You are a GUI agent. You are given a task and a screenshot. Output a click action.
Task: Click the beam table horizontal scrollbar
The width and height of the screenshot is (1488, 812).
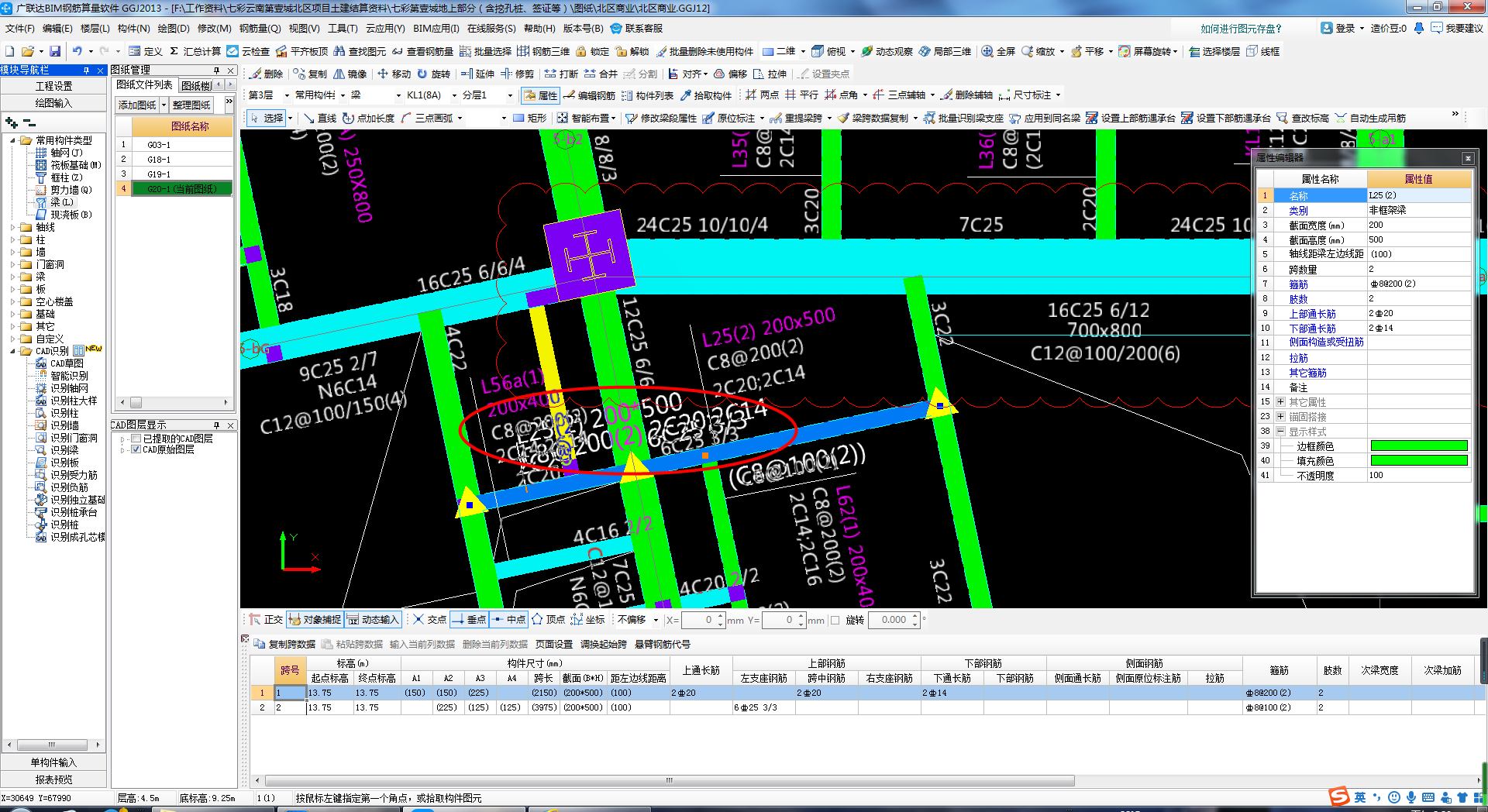point(670,780)
